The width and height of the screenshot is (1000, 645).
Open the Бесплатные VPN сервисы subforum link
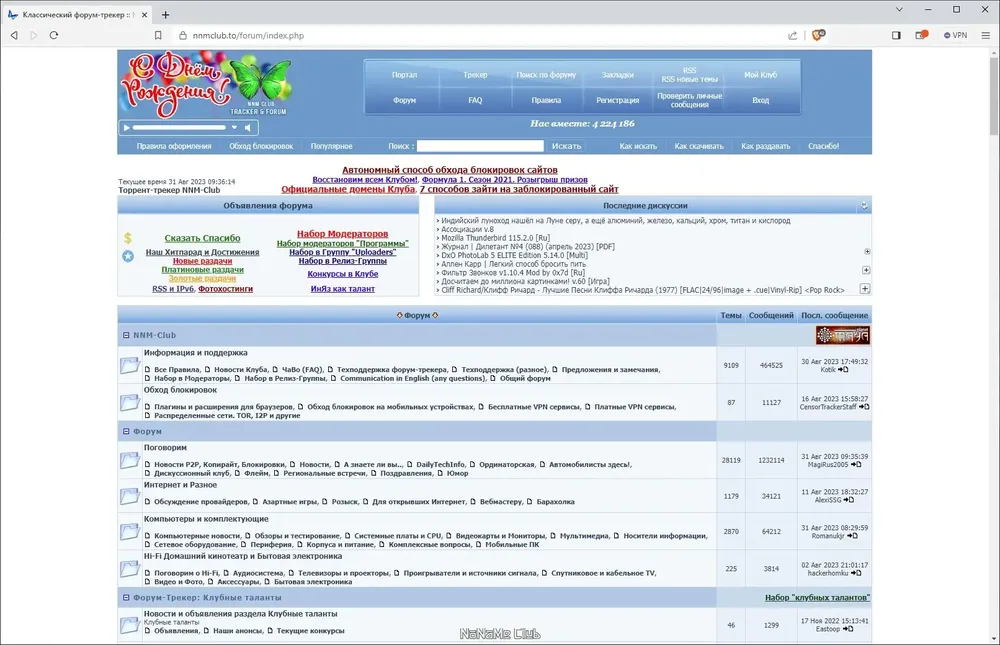coord(534,406)
